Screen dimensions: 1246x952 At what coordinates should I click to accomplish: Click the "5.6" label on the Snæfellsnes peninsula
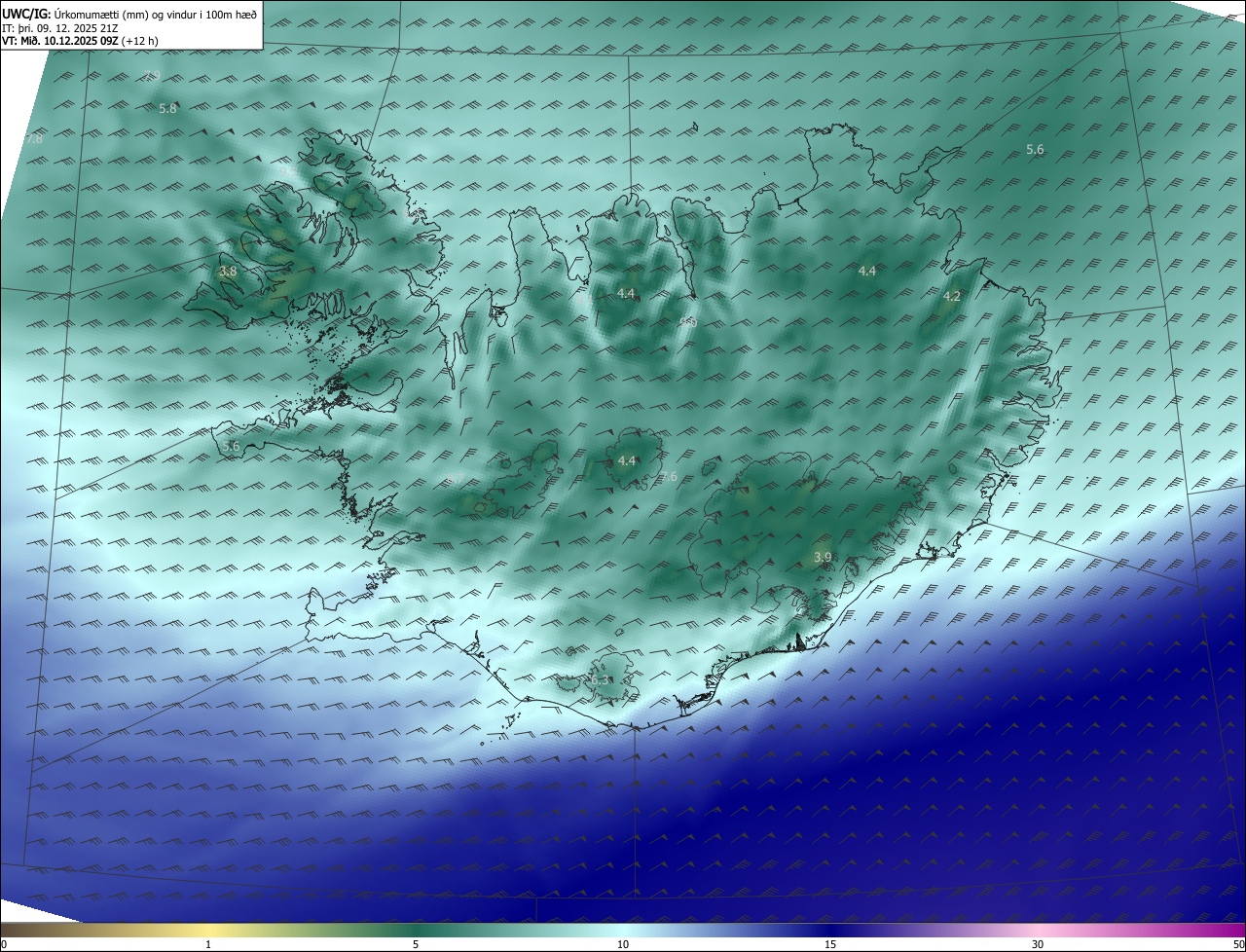[231, 446]
